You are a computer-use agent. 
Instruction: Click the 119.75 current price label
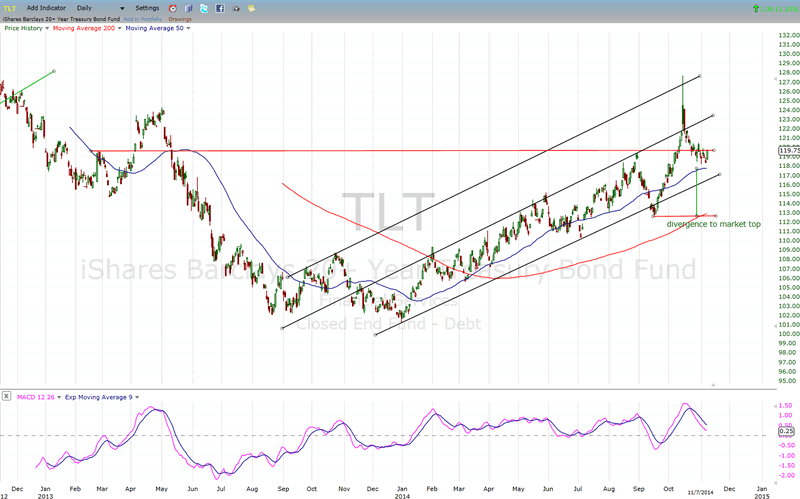tap(789, 151)
